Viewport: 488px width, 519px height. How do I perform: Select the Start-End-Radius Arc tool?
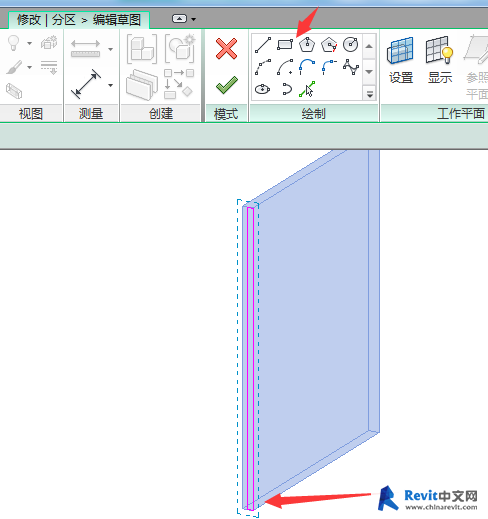[263, 67]
